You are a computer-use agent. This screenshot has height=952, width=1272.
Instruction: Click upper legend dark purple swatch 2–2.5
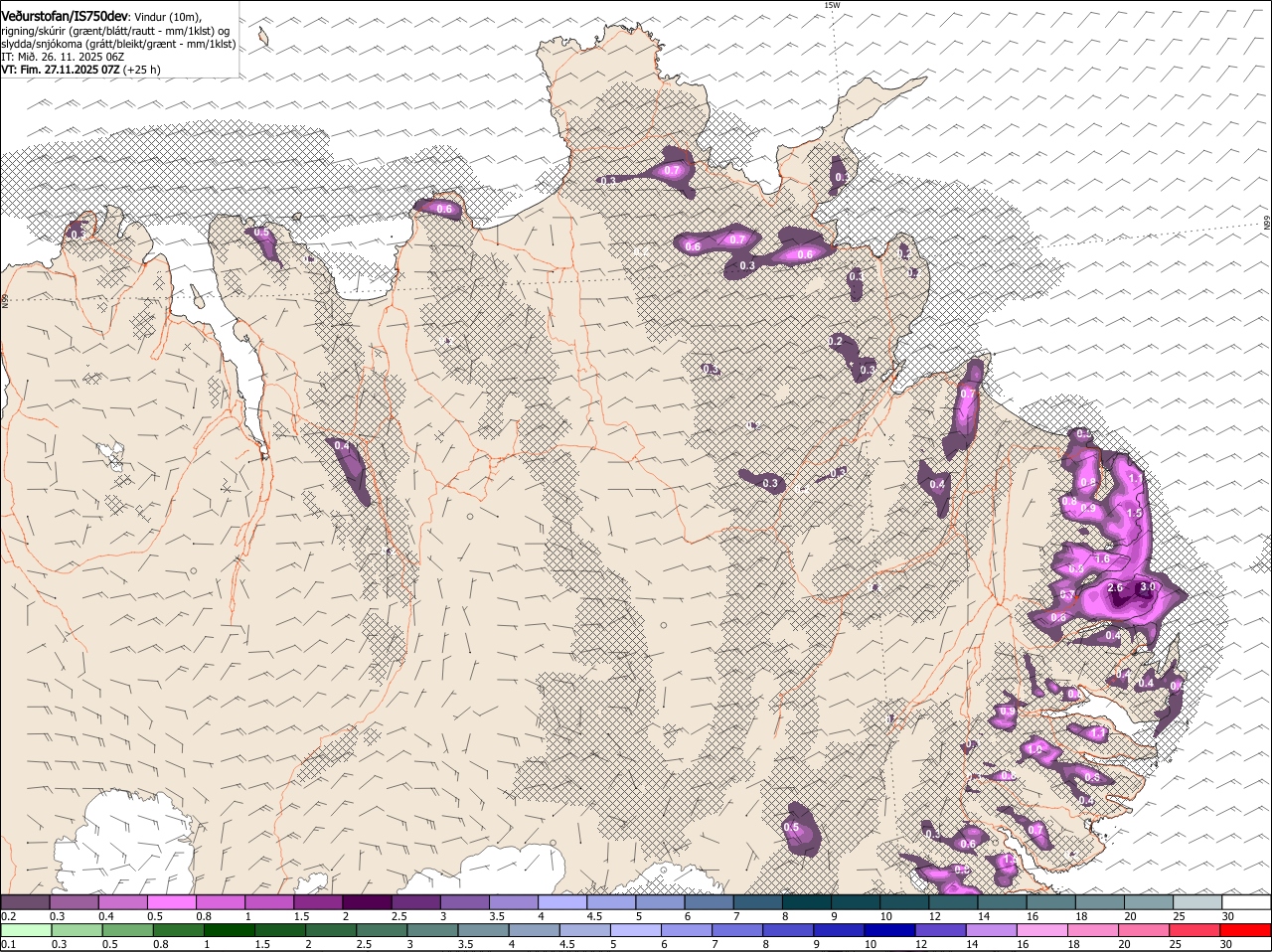367,902
